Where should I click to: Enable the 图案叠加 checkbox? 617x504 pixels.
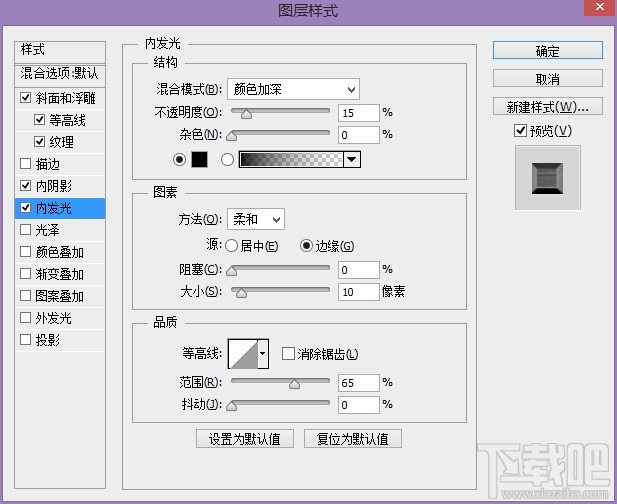pos(26,296)
